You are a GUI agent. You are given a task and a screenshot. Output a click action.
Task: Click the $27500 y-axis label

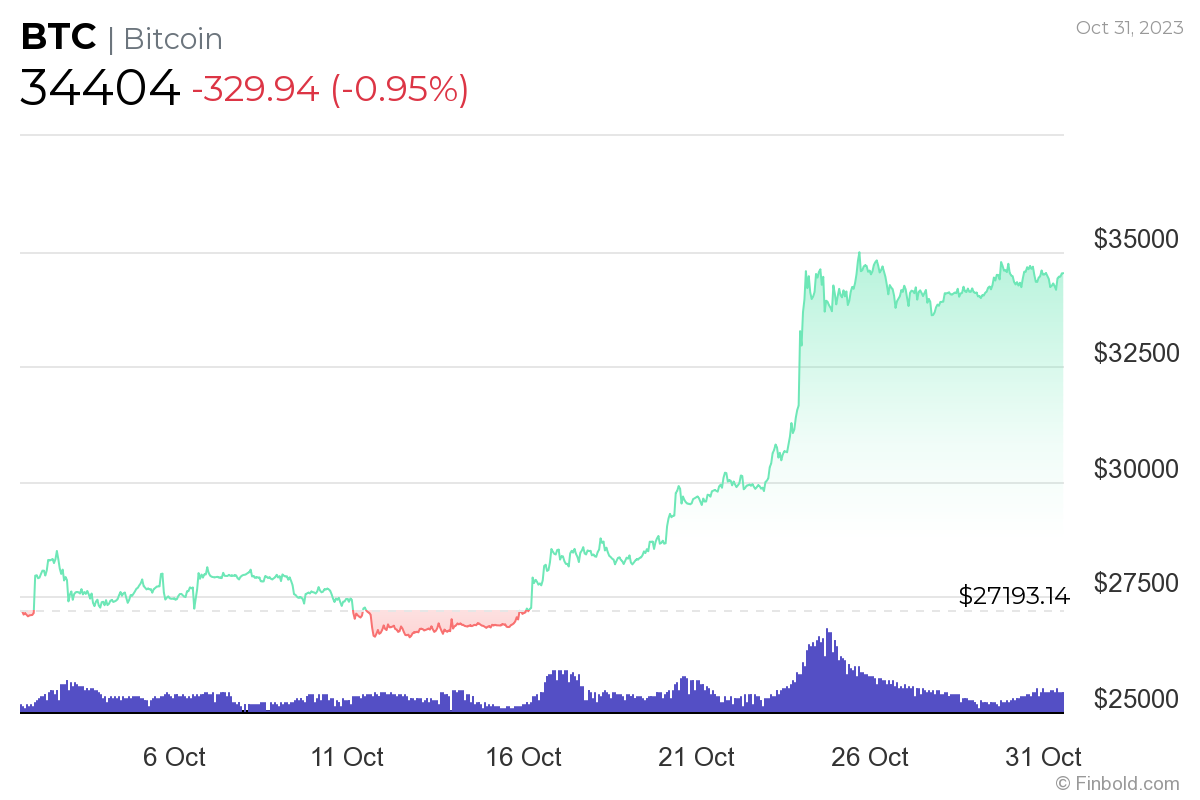(1137, 583)
